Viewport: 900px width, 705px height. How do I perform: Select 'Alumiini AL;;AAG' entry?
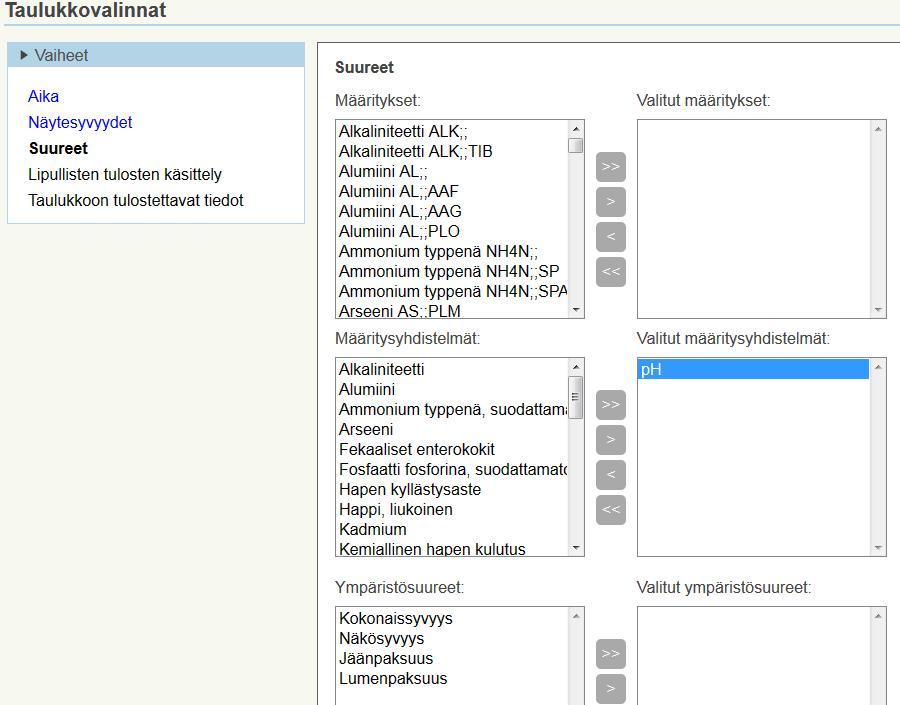(452, 211)
